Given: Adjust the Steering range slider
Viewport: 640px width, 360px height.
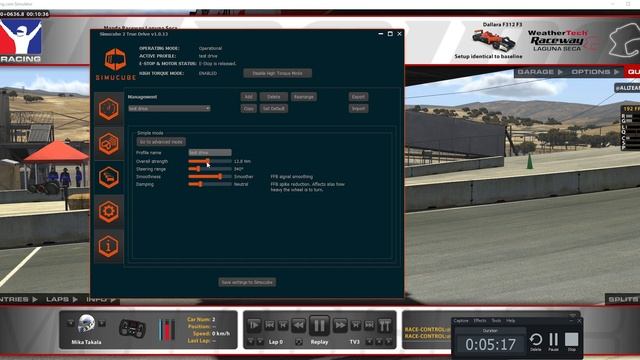Looking at the screenshot, I should [210, 169].
